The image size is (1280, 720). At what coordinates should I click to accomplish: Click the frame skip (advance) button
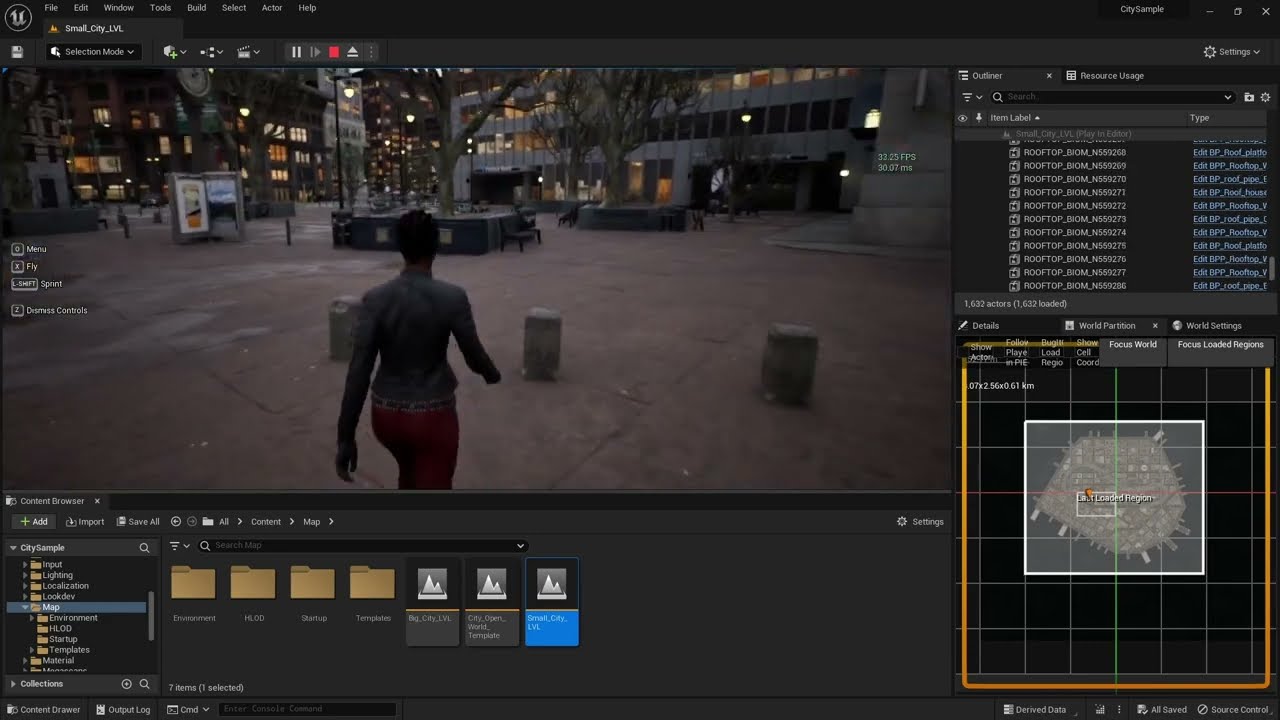coord(315,52)
